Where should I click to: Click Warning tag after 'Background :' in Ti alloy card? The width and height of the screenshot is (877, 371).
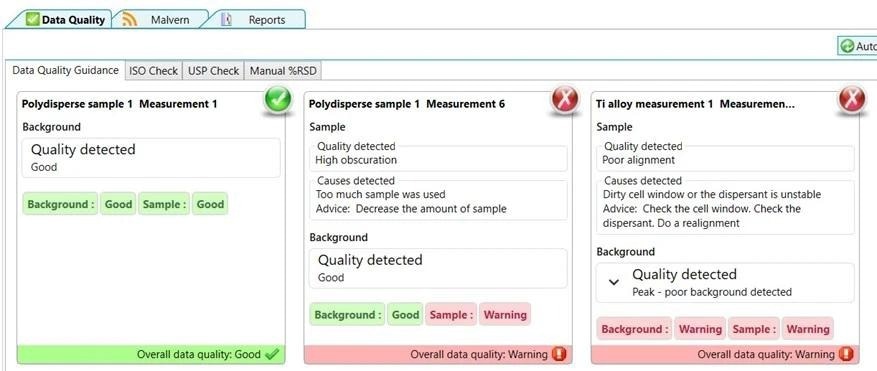pyautogui.click(x=700, y=329)
